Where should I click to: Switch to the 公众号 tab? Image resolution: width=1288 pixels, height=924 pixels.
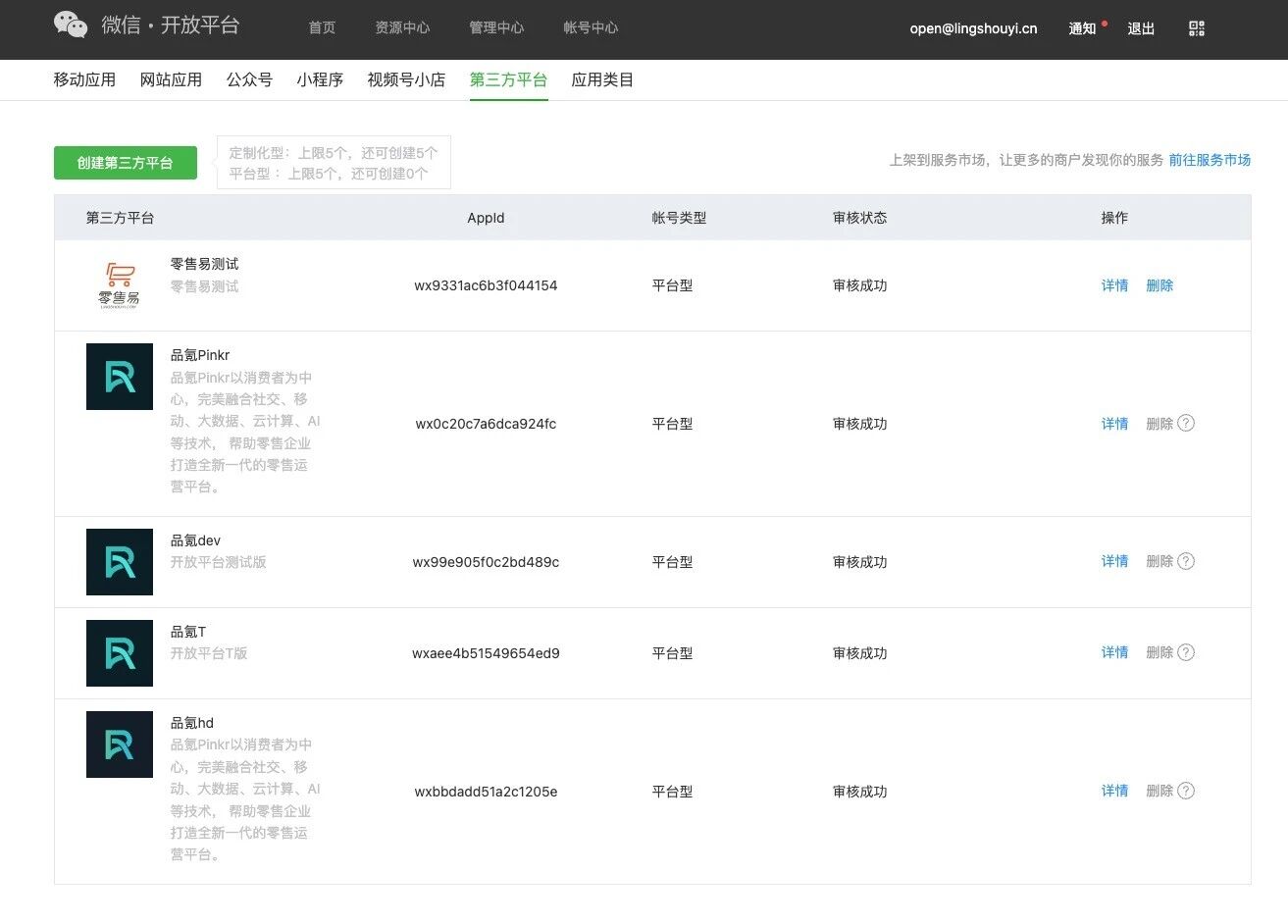(x=249, y=79)
